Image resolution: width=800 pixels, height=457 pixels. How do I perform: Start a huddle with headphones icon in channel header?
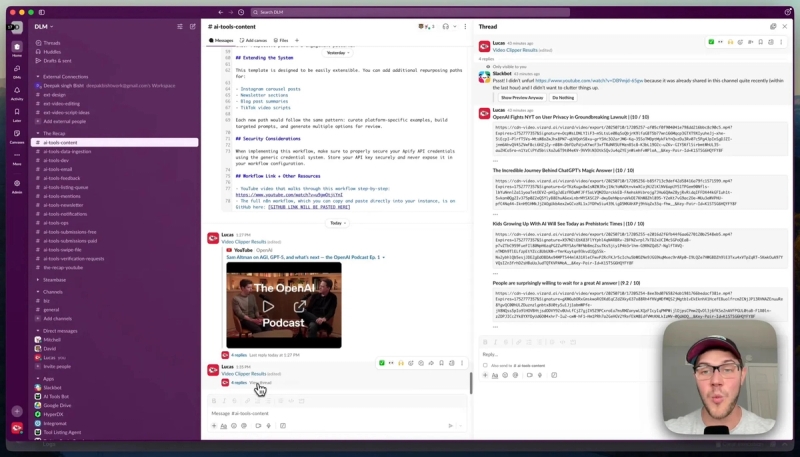(445, 27)
